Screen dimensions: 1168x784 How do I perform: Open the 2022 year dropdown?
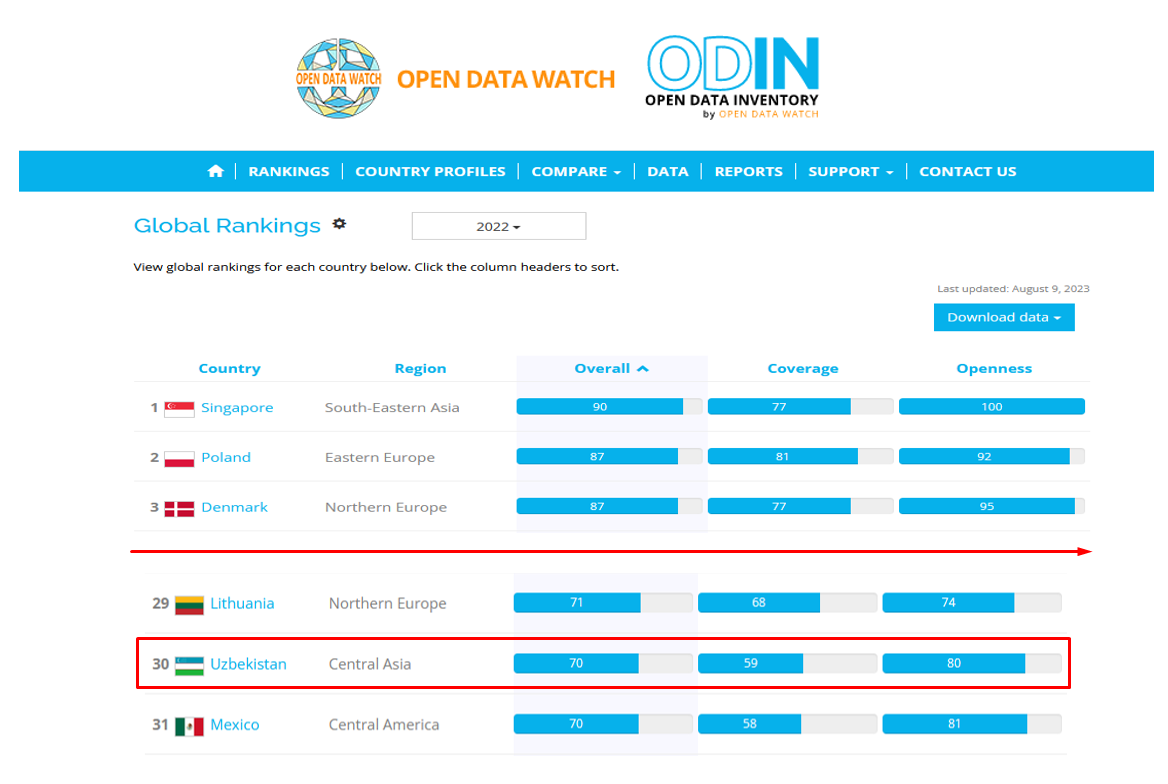coord(498,226)
